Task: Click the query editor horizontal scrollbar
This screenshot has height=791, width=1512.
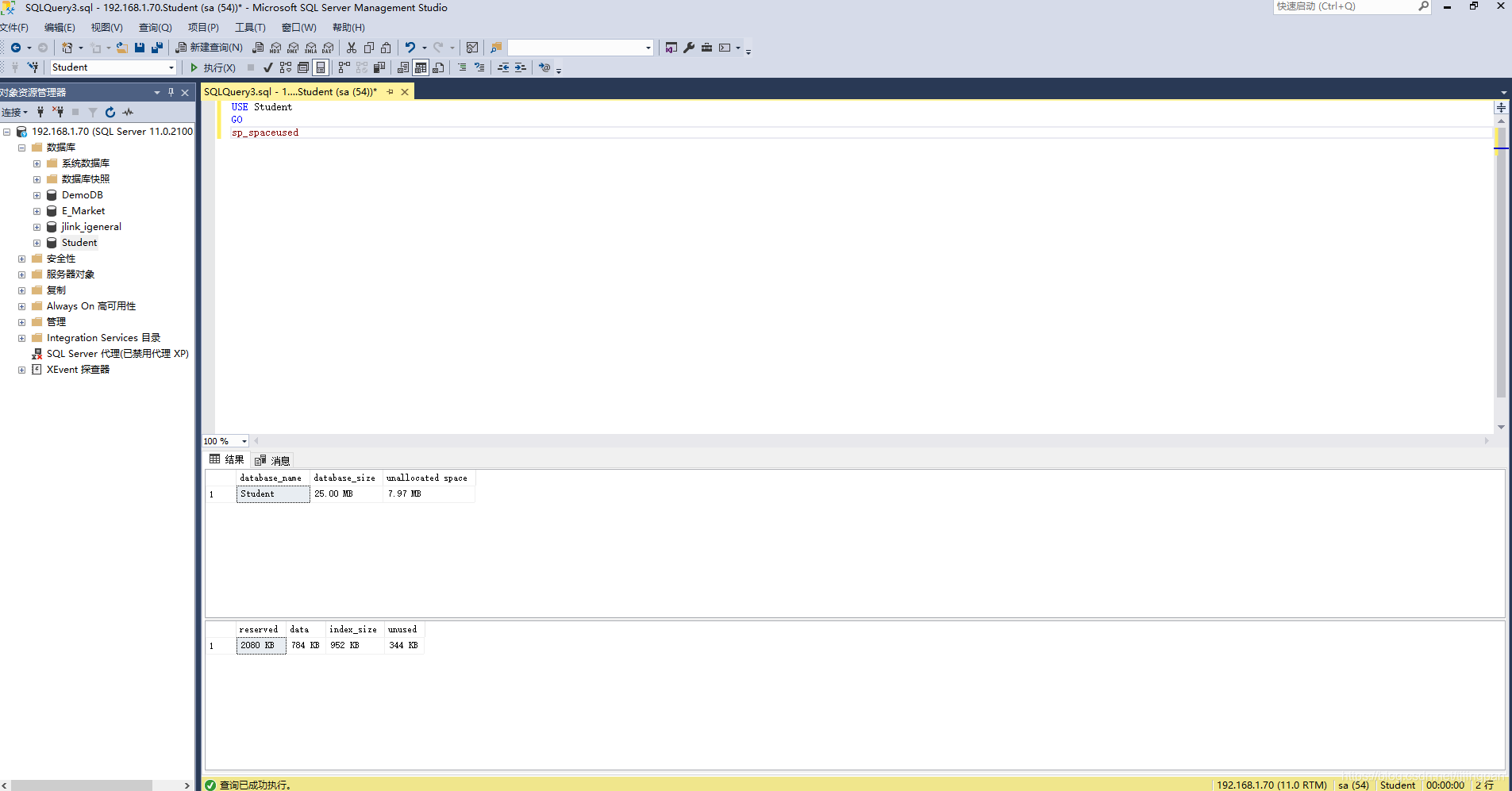Action: pos(873,441)
